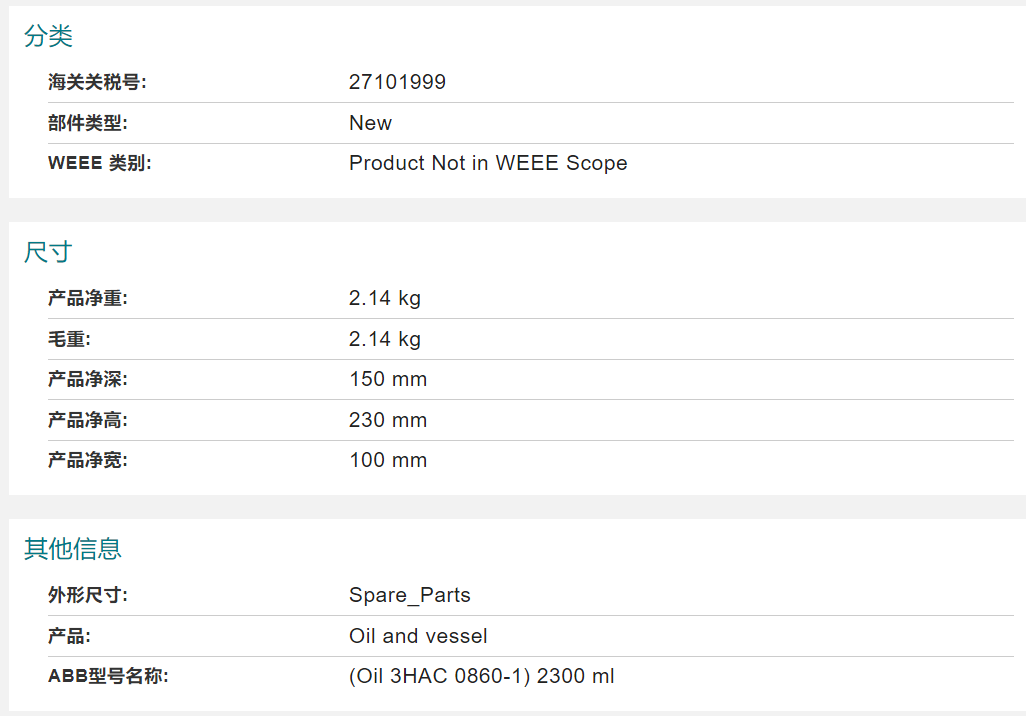The width and height of the screenshot is (1026, 716).
Task: Click the 其他信息 section heading
Action: (73, 548)
